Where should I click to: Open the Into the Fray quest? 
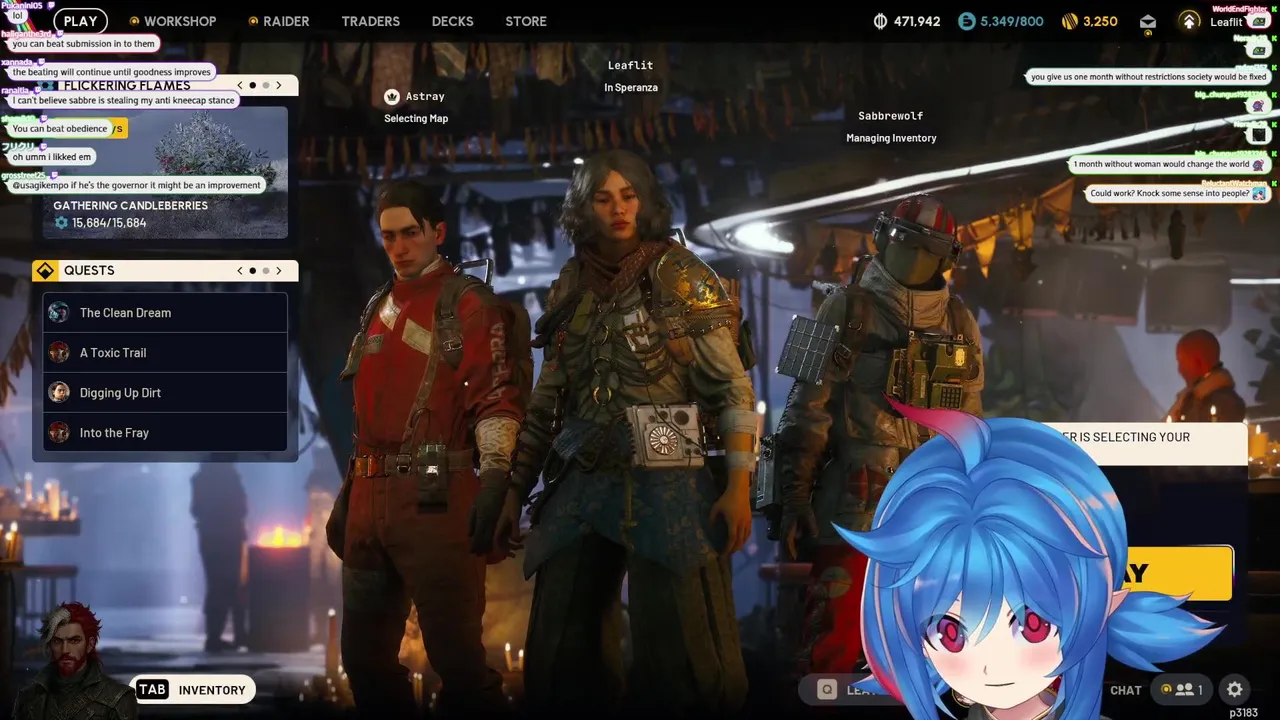pyautogui.click(x=165, y=432)
